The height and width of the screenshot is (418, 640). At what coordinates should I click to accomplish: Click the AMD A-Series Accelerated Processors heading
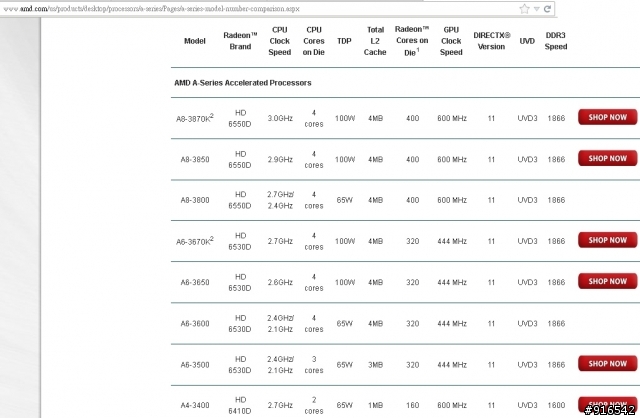[243, 83]
